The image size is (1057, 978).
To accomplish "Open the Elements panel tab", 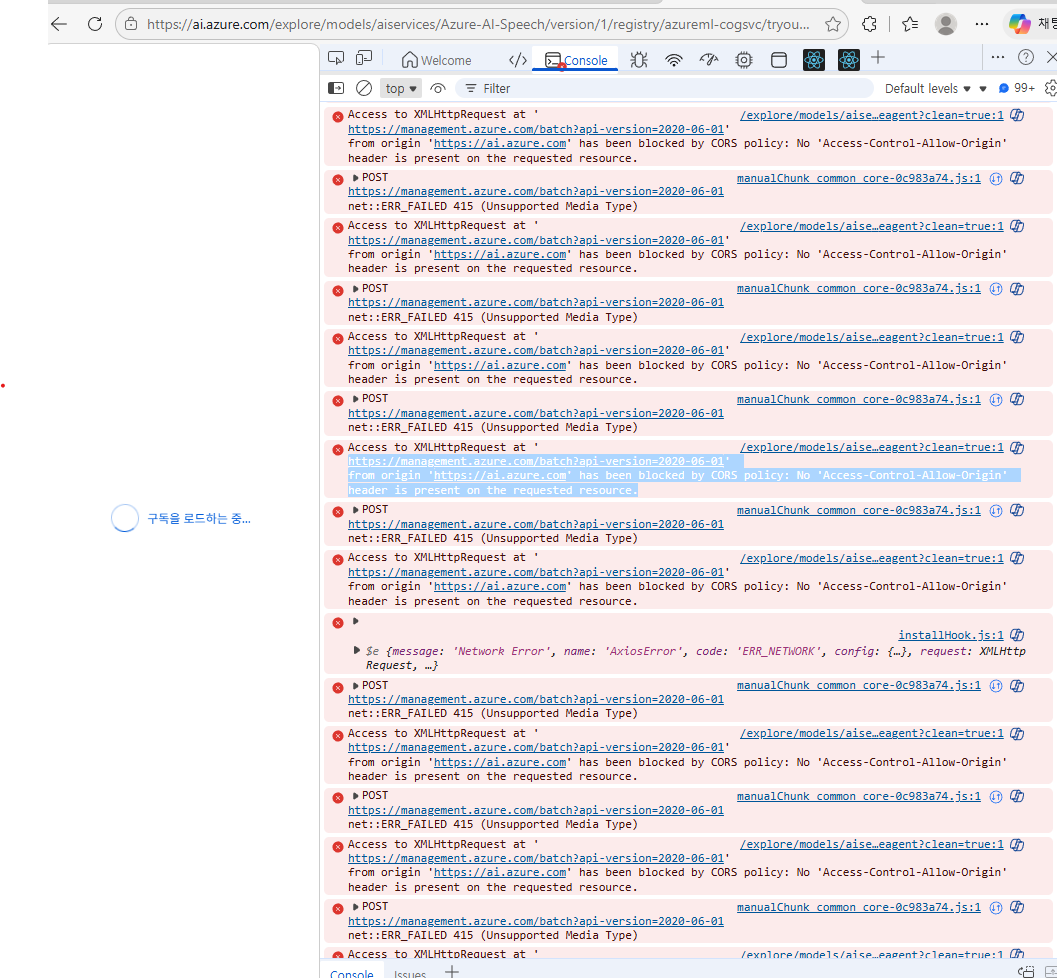I will [517, 60].
